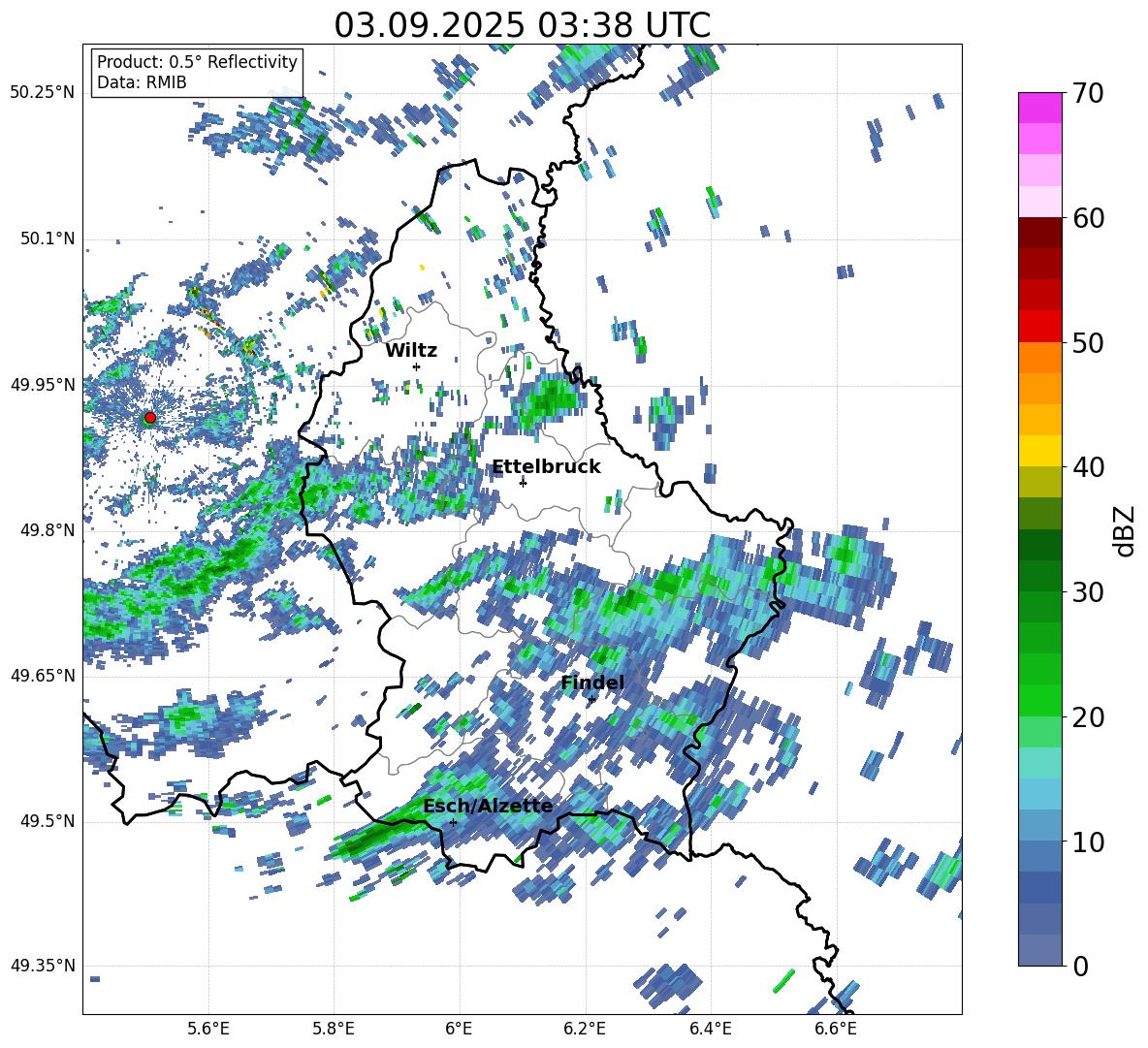Click the Ettelbruck city label
Image resolution: width=1148 pixels, height=1048 pixels.
[x=546, y=467]
